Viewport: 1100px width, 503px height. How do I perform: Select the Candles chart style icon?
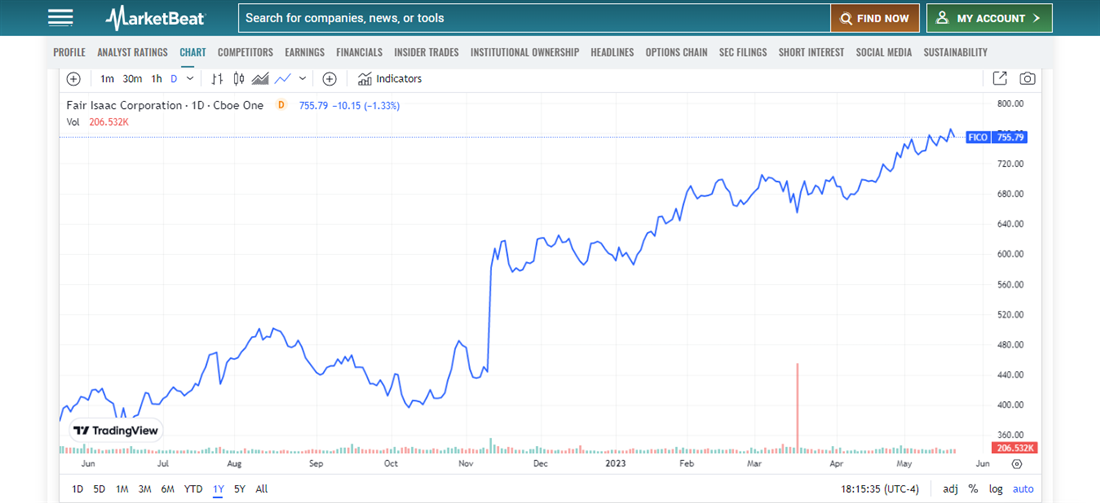(x=238, y=79)
